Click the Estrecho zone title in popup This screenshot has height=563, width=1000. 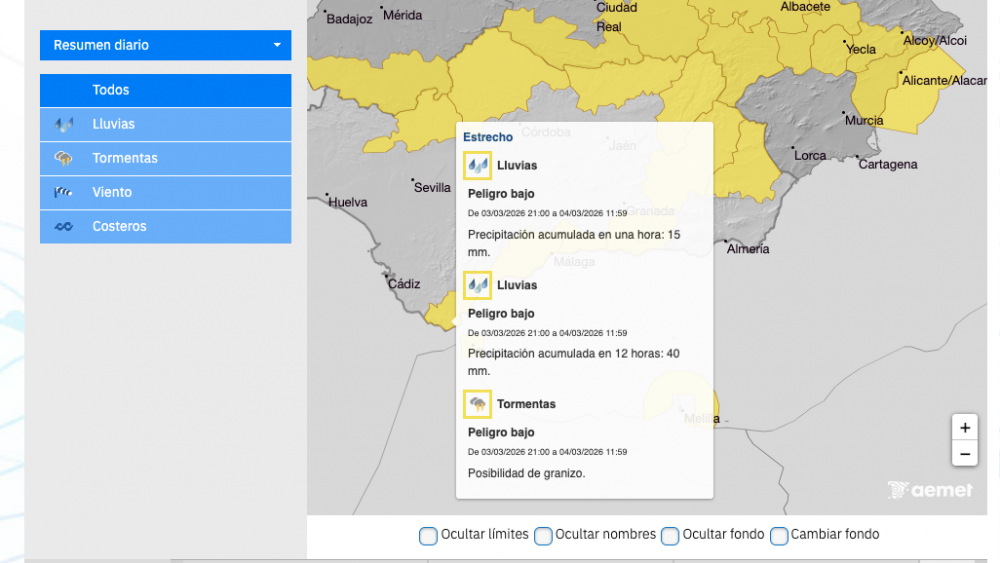tap(488, 137)
